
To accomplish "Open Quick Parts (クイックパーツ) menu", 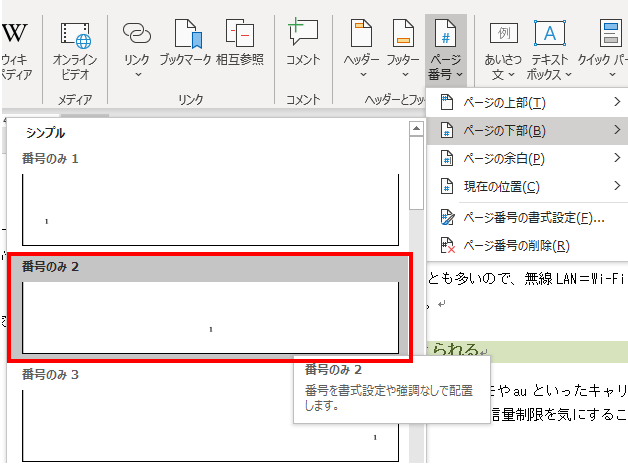I will (x=603, y=50).
